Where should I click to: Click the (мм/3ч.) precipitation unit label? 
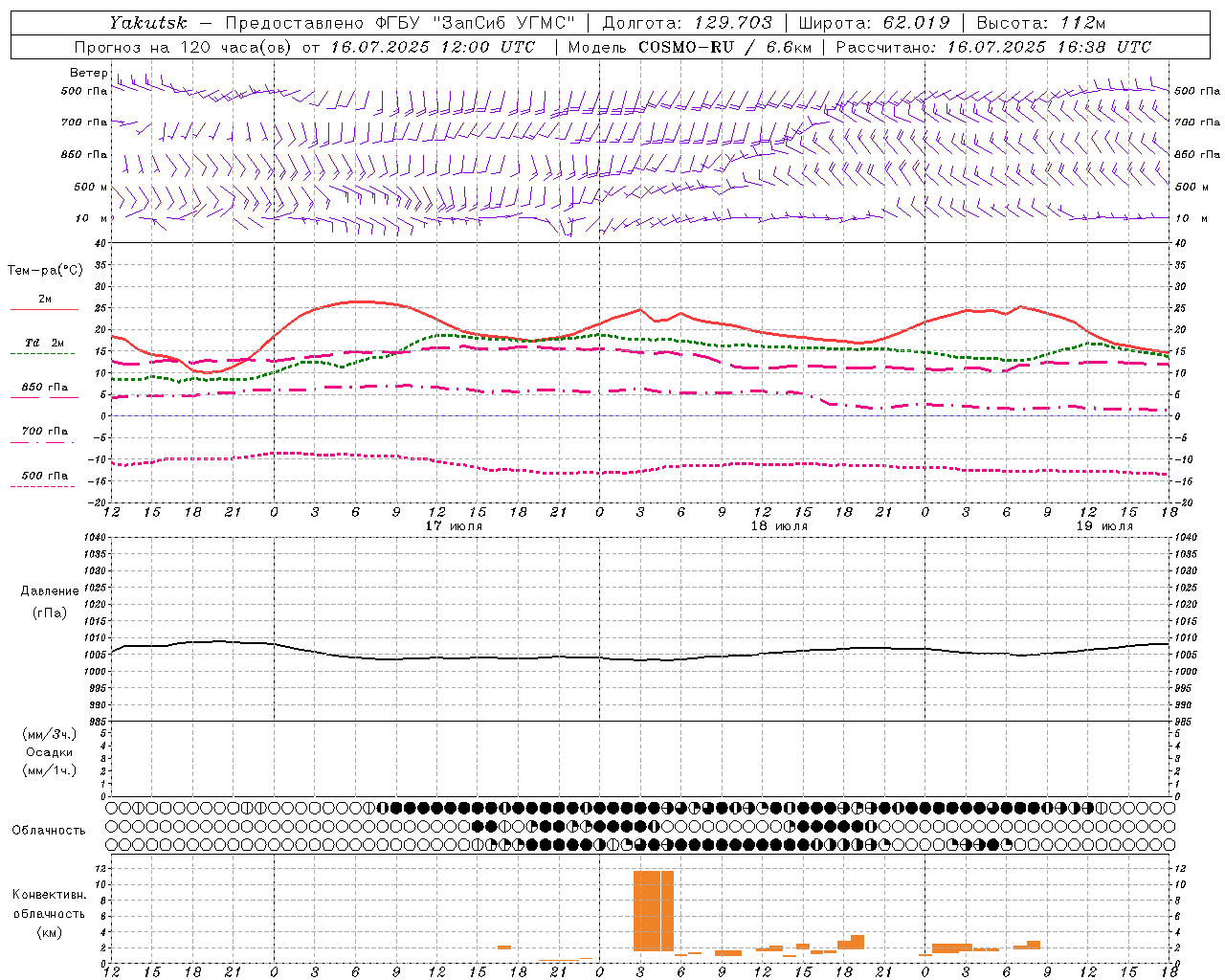point(50,734)
